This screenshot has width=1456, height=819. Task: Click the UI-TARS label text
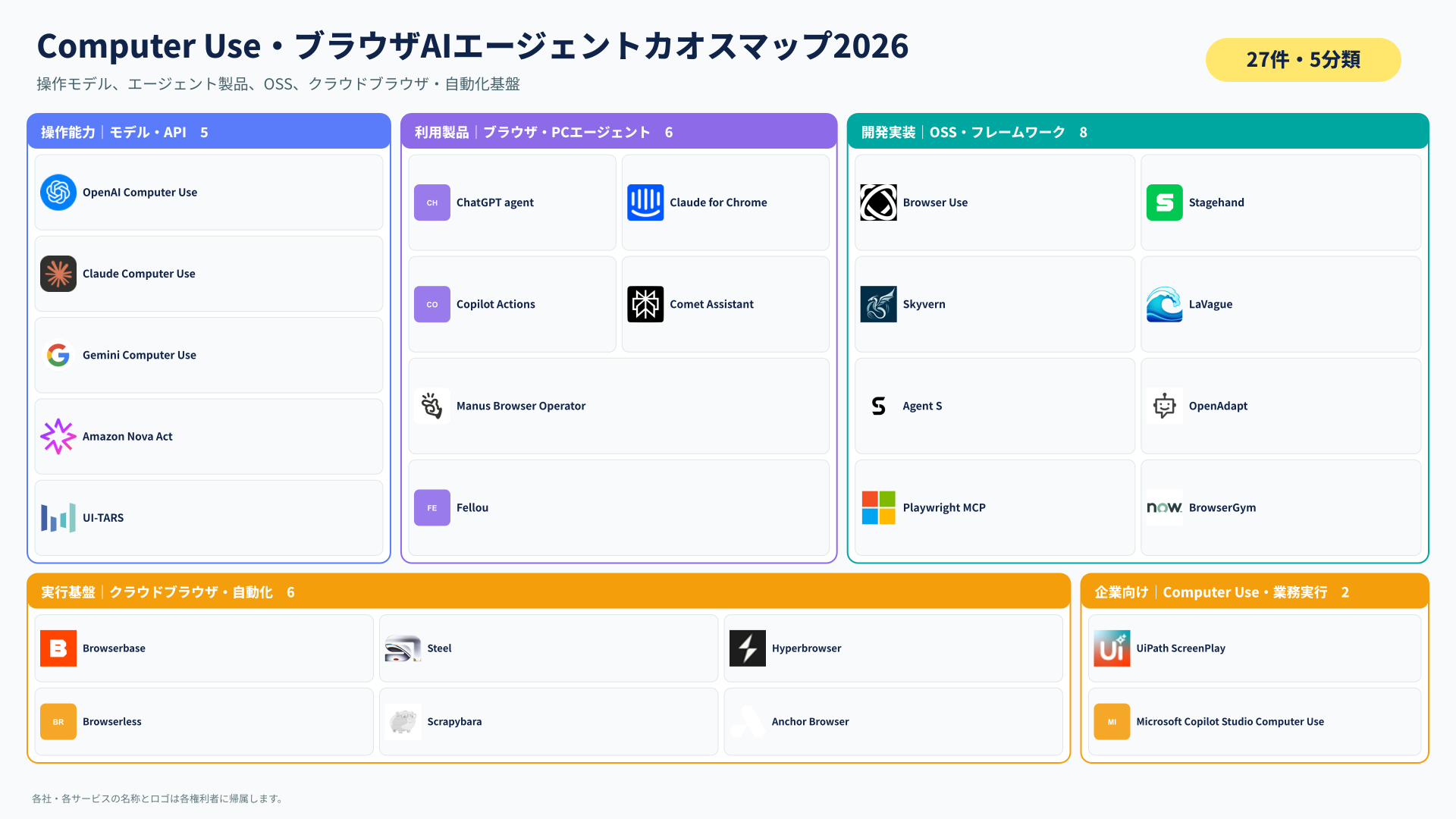click(103, 518)
